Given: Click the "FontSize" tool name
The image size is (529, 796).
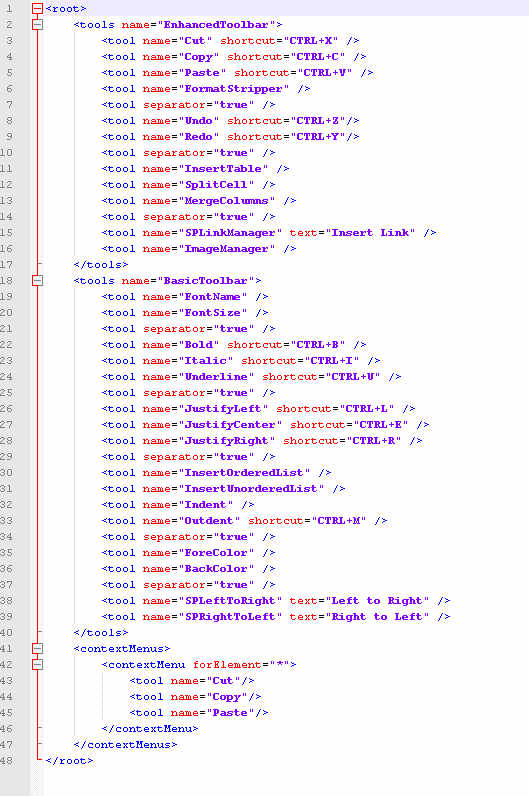Looking at the screenshot, I should click(213, 312).
